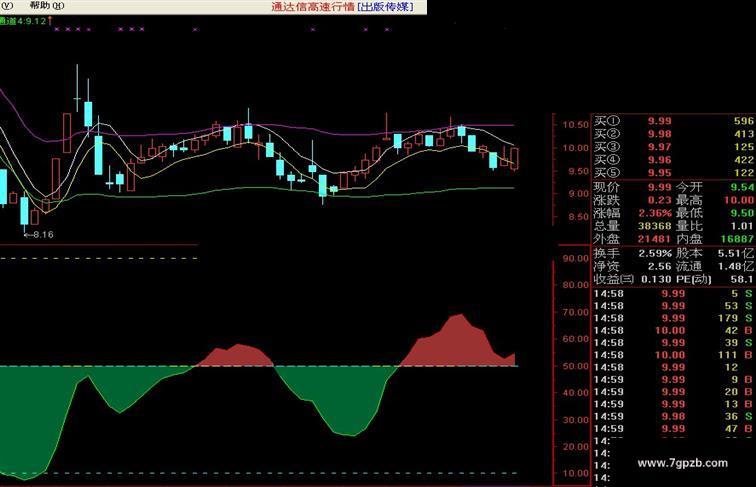The height and width of the screenshot is (487, 756).
Task: Select the 买② bid row at 9.98
Action: [658, 134]
